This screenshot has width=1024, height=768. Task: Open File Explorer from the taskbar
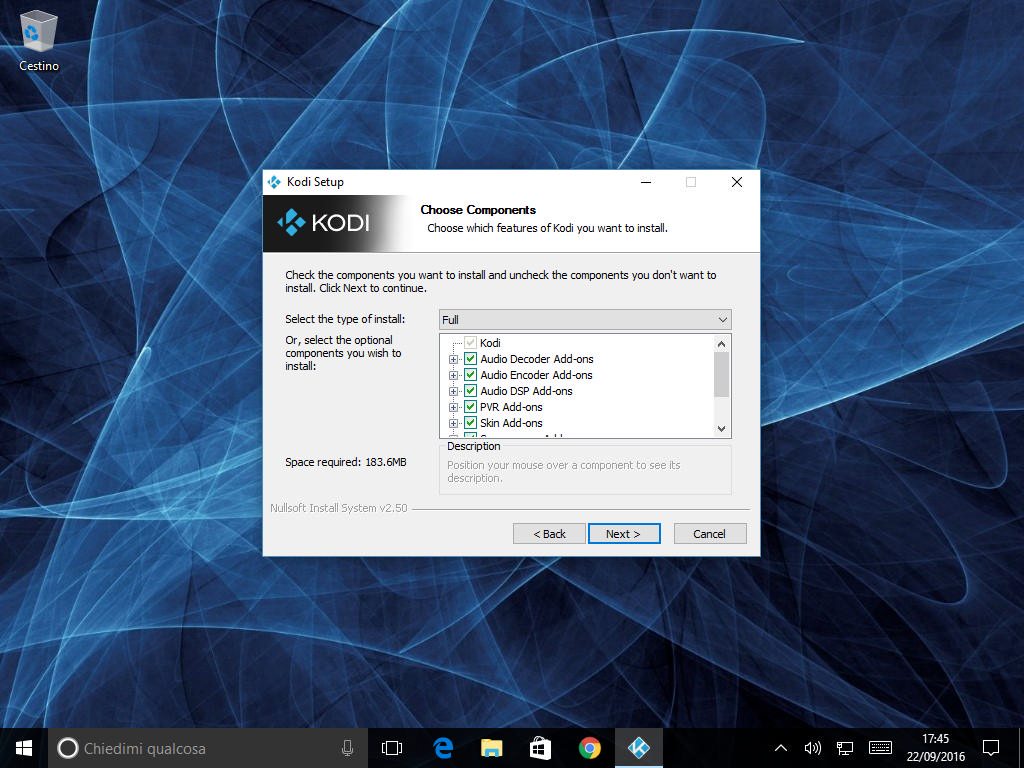491,748
